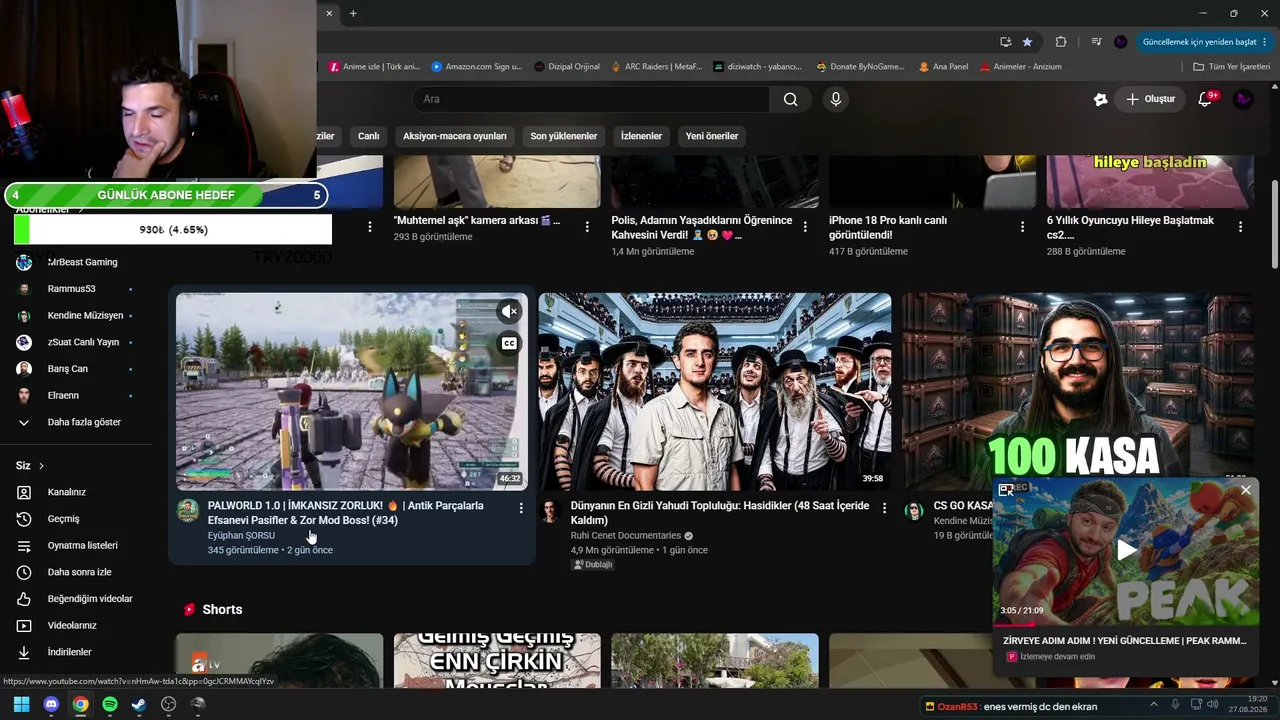This screenshot has height=720, width=1280.
Task: Open Ruhi Cenet Documentaries channel link
Action: [626, 536]
